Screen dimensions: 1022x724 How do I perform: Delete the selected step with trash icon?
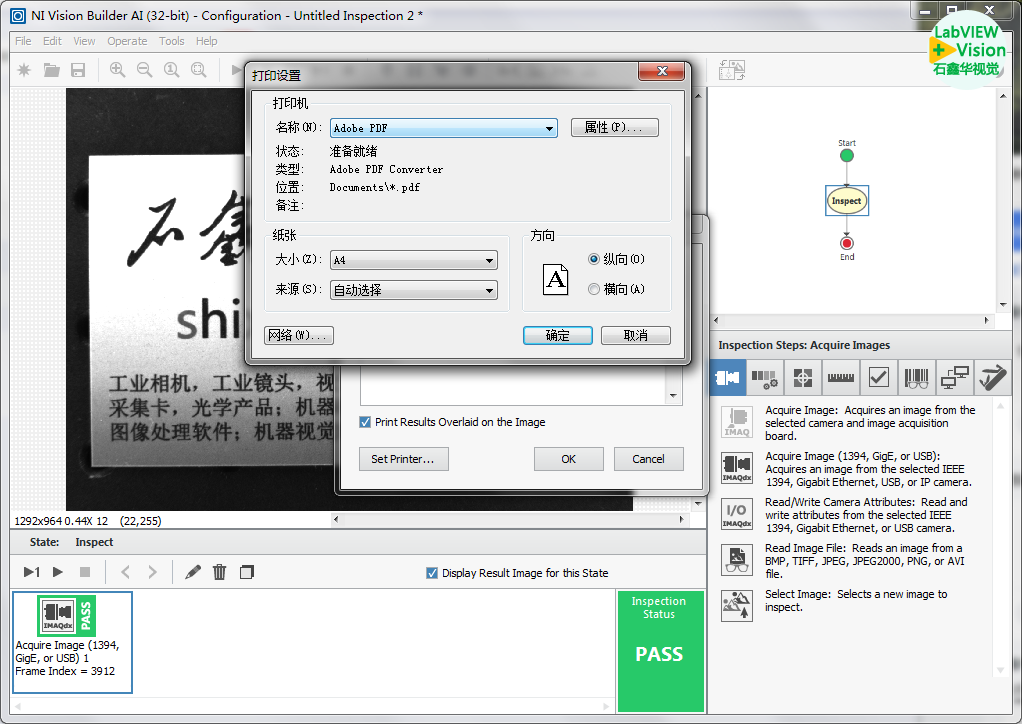click(220, 572)
